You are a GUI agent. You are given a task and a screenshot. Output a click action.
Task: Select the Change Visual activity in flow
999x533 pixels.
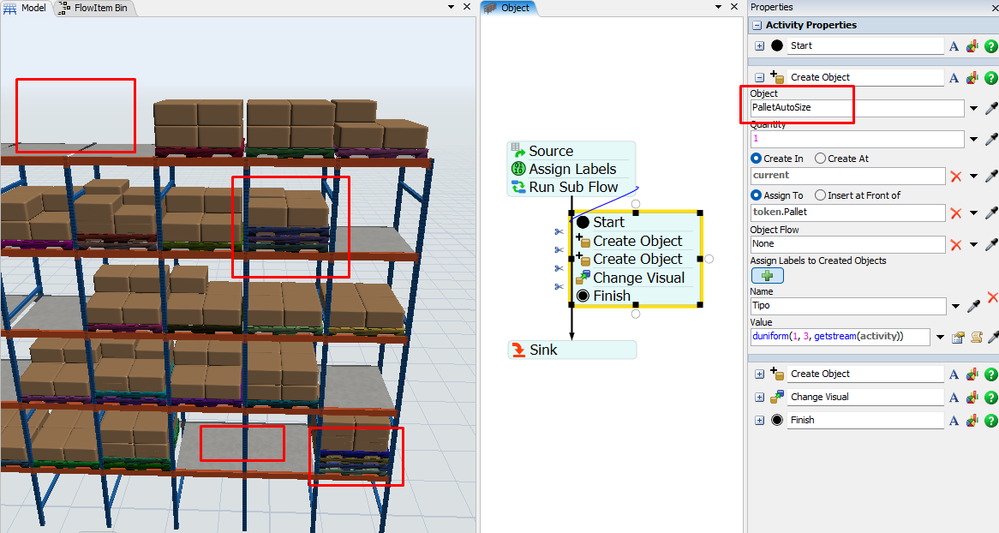pos(636,278)
